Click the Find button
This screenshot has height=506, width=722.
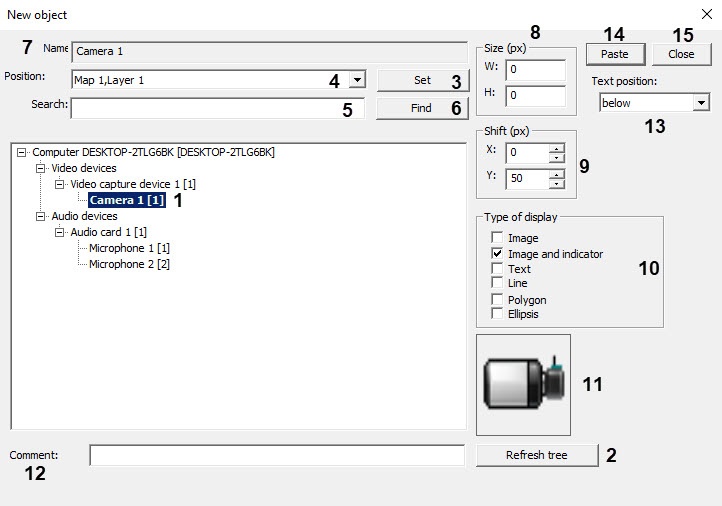click(422, 108)
